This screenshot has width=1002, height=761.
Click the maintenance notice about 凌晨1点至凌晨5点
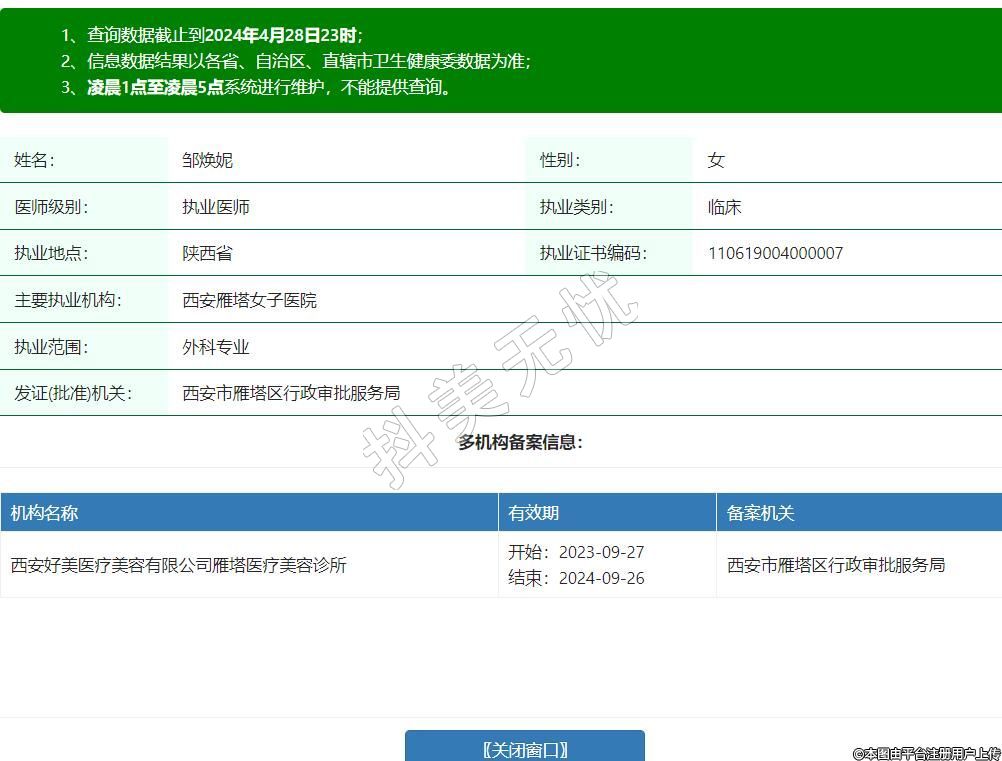point(270,87)
